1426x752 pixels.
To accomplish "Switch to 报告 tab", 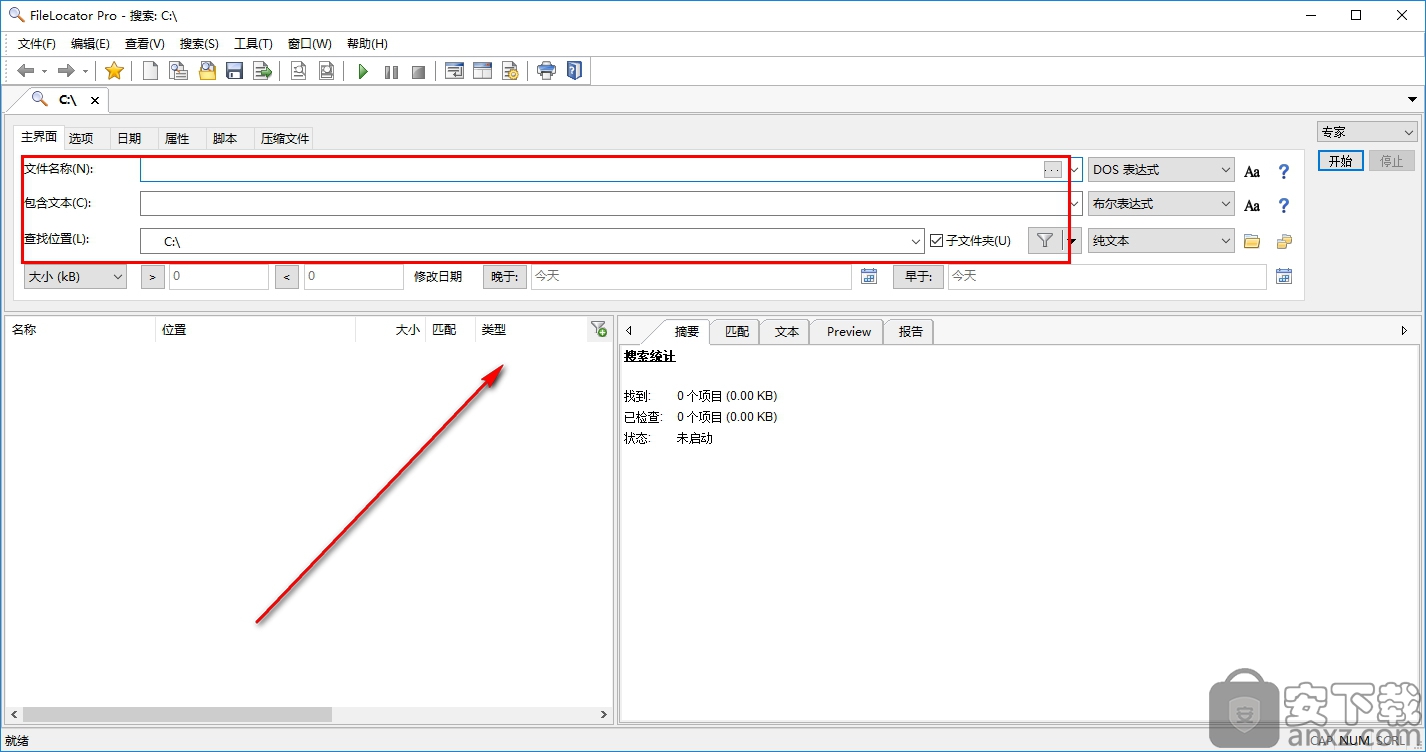I will pyautogui.click(x=911, y=332).
